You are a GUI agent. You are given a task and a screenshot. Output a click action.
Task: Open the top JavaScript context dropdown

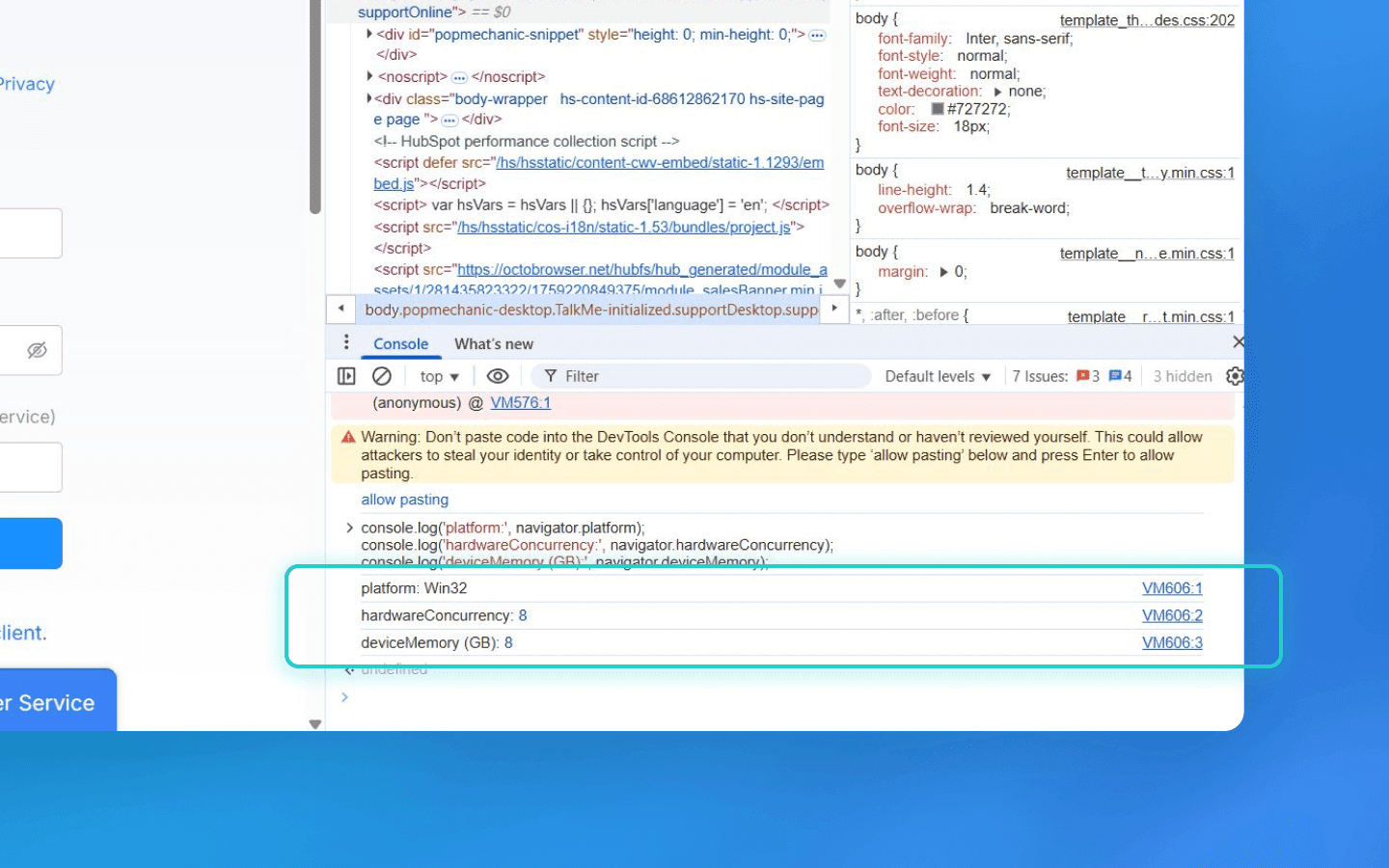tap(439, 376)
